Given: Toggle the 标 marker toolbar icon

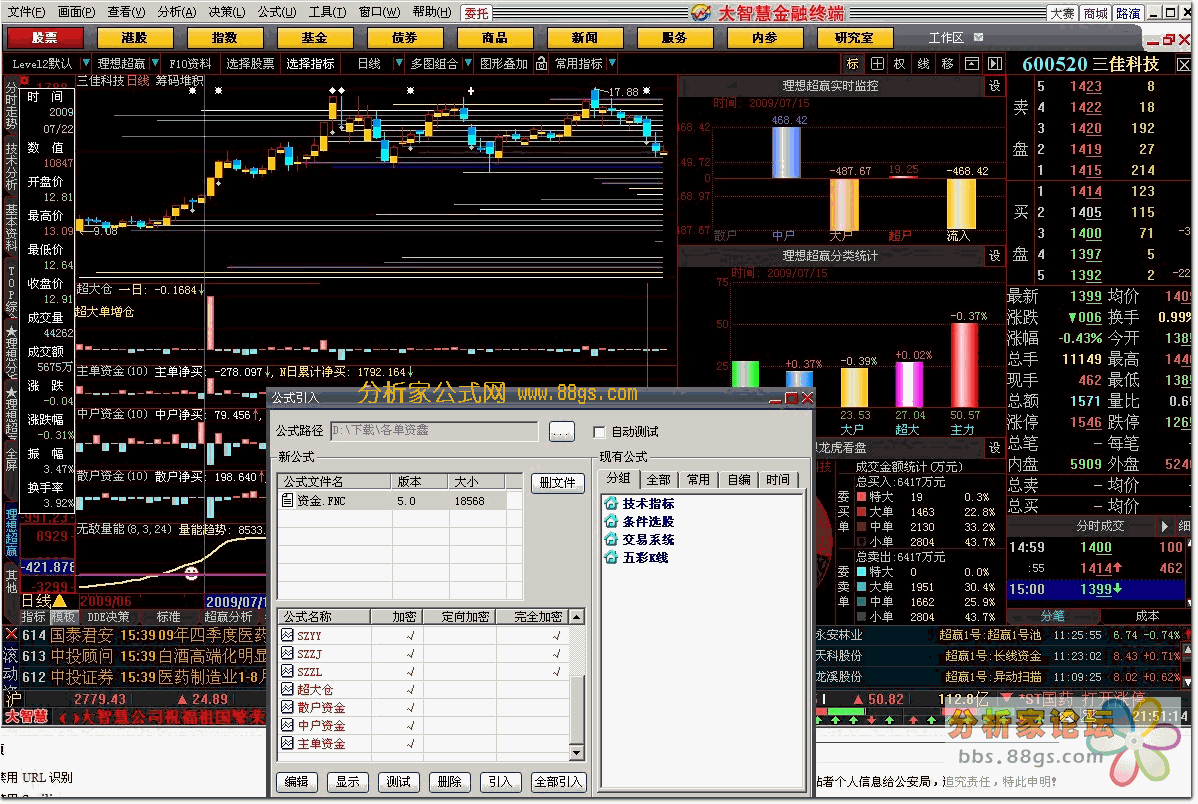Looking at the screenshot, I should pos(853,63).
